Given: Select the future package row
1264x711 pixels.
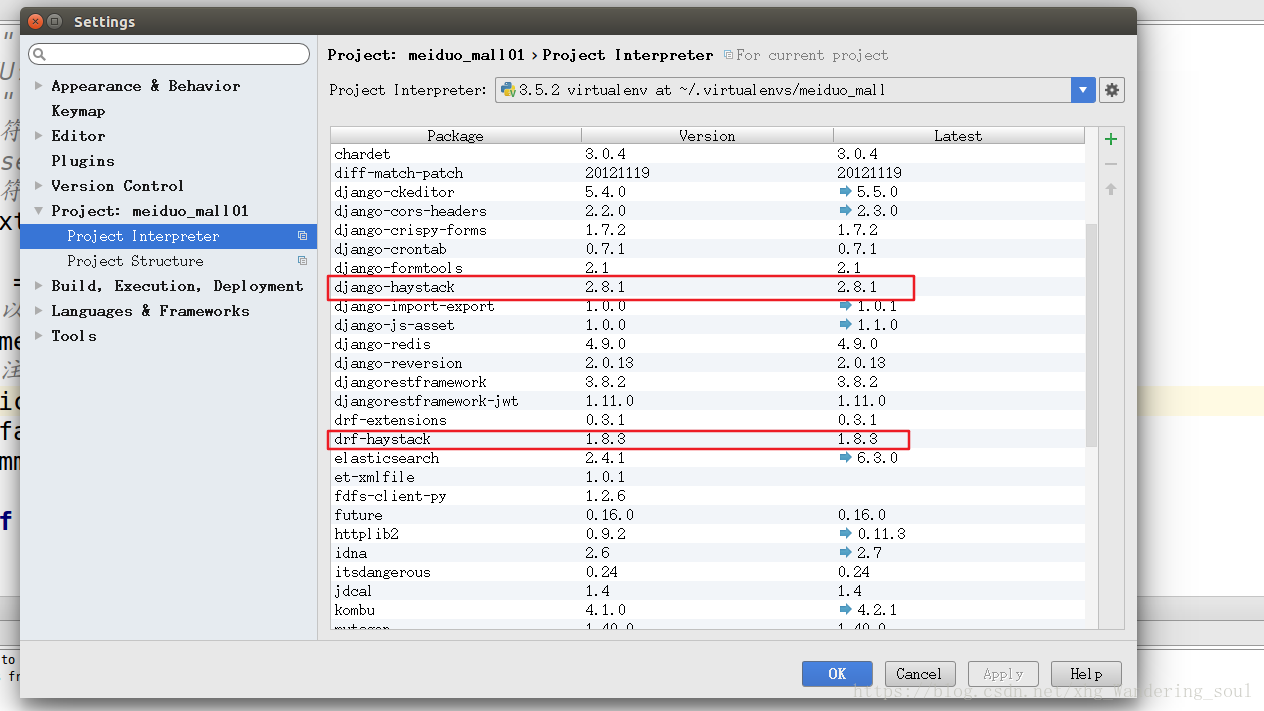Looking at the screenshot, I should (x=708, y=515).
